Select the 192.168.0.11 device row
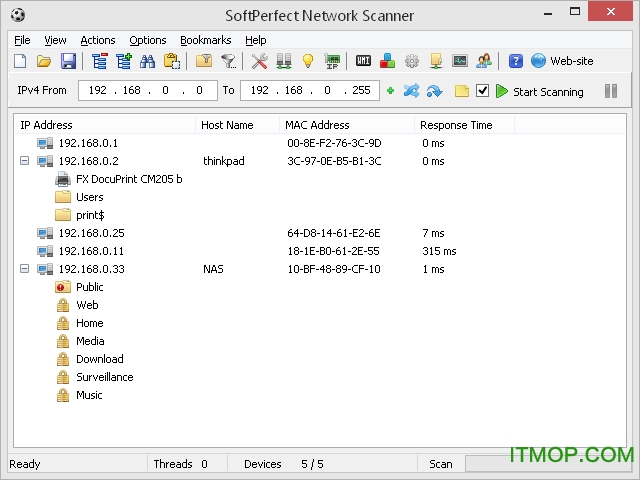Screen dimensions: 640x480 click(320, 251)
